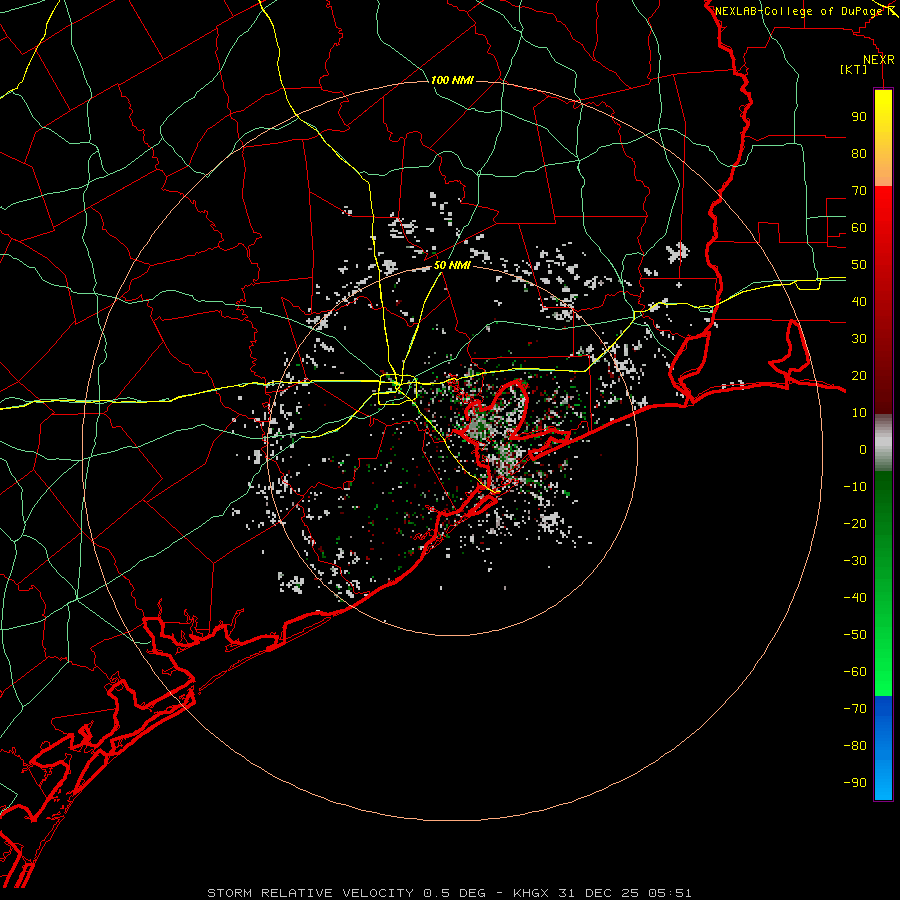
Task: Click the "-50" value on velocity scale
Action: point(855,635)
